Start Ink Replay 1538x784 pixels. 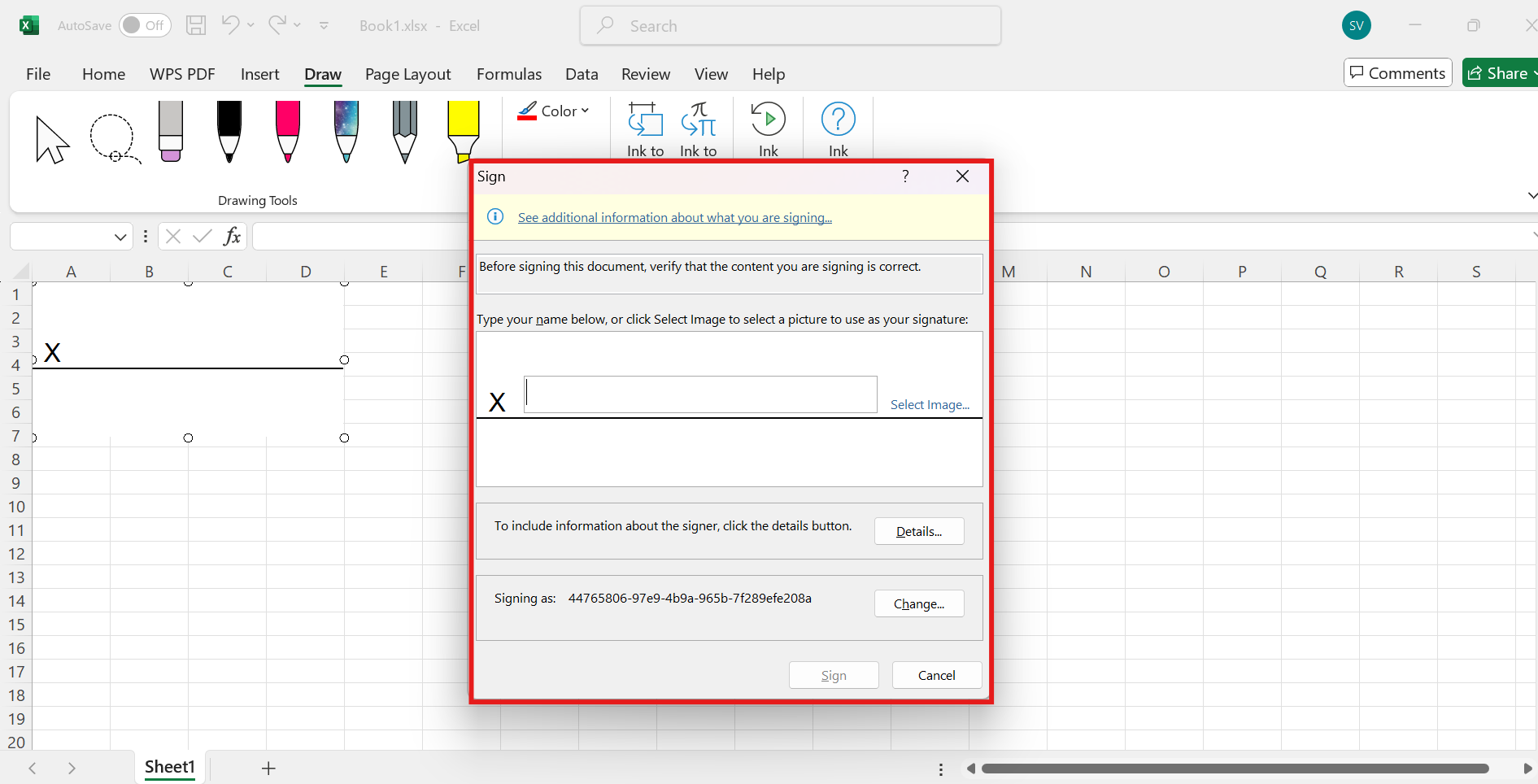[x=769, y=120]
